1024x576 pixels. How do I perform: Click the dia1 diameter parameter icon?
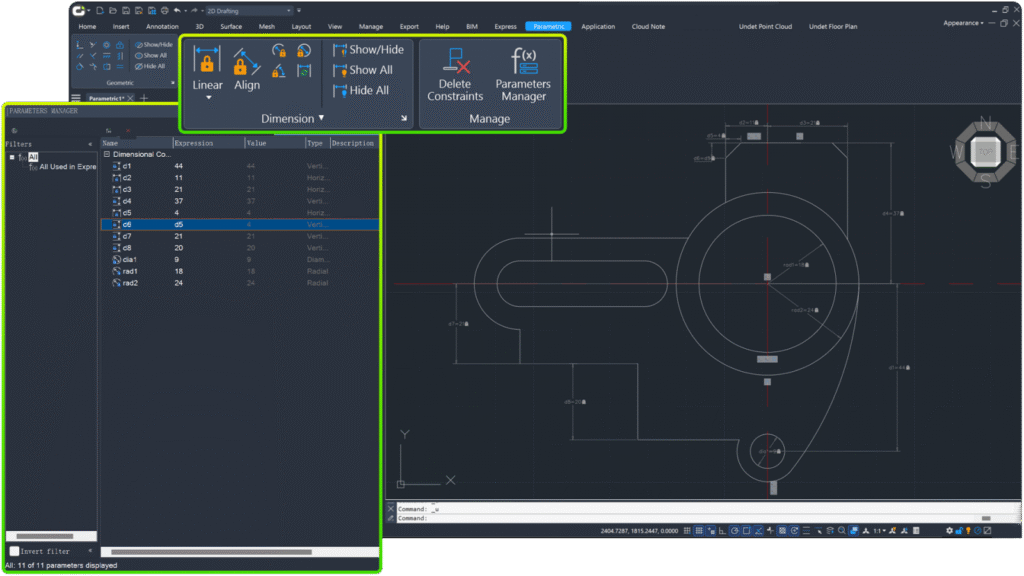point(116,260)
